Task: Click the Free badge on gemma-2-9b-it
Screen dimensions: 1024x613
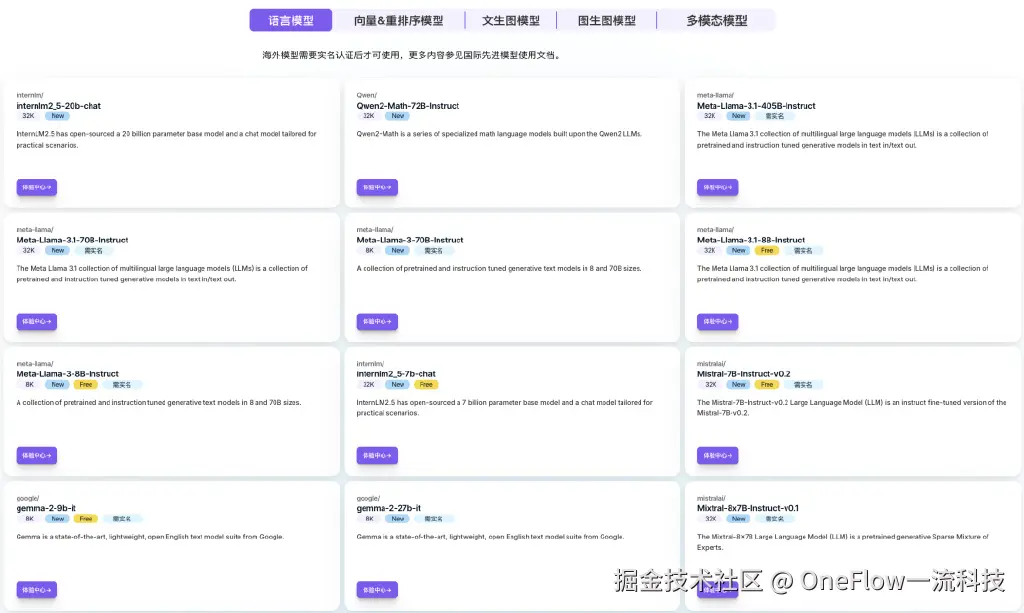Action: click(x=86, y=519)
